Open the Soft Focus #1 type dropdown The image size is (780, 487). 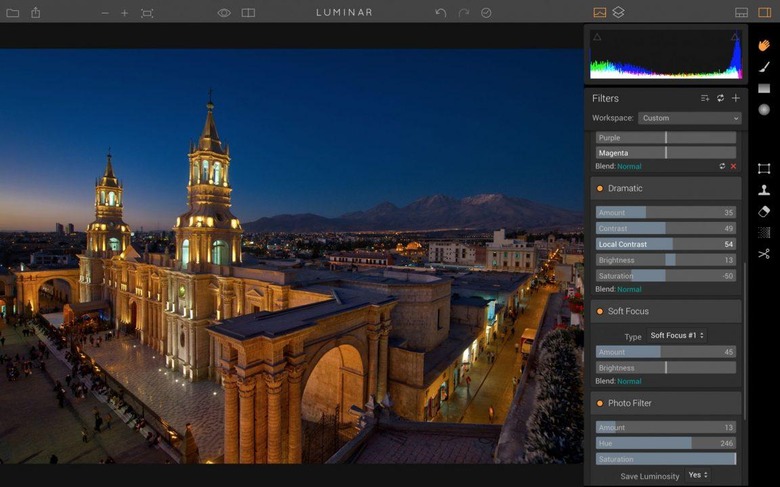[x=677, y=336]
